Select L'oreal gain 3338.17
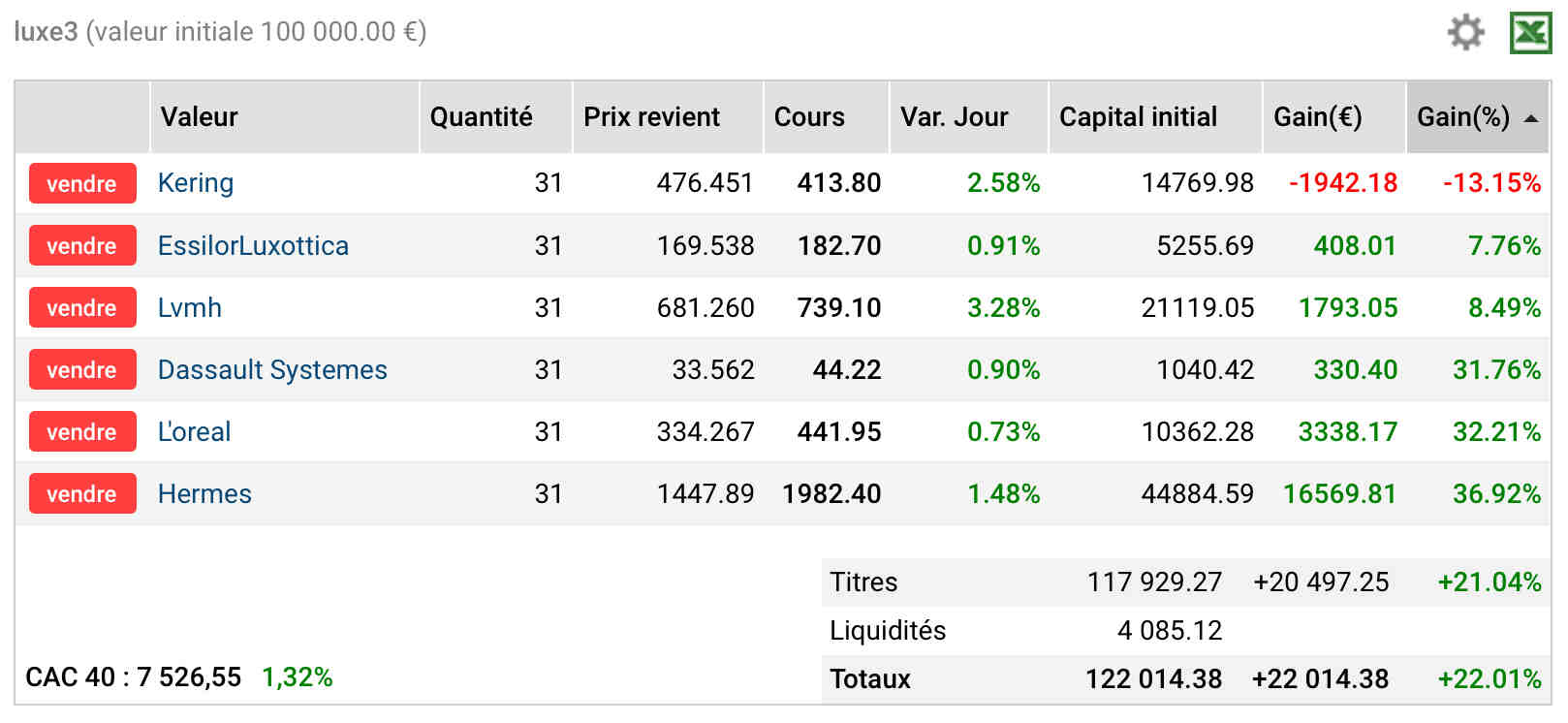 pyautogui.click(x=1348, y=431)
